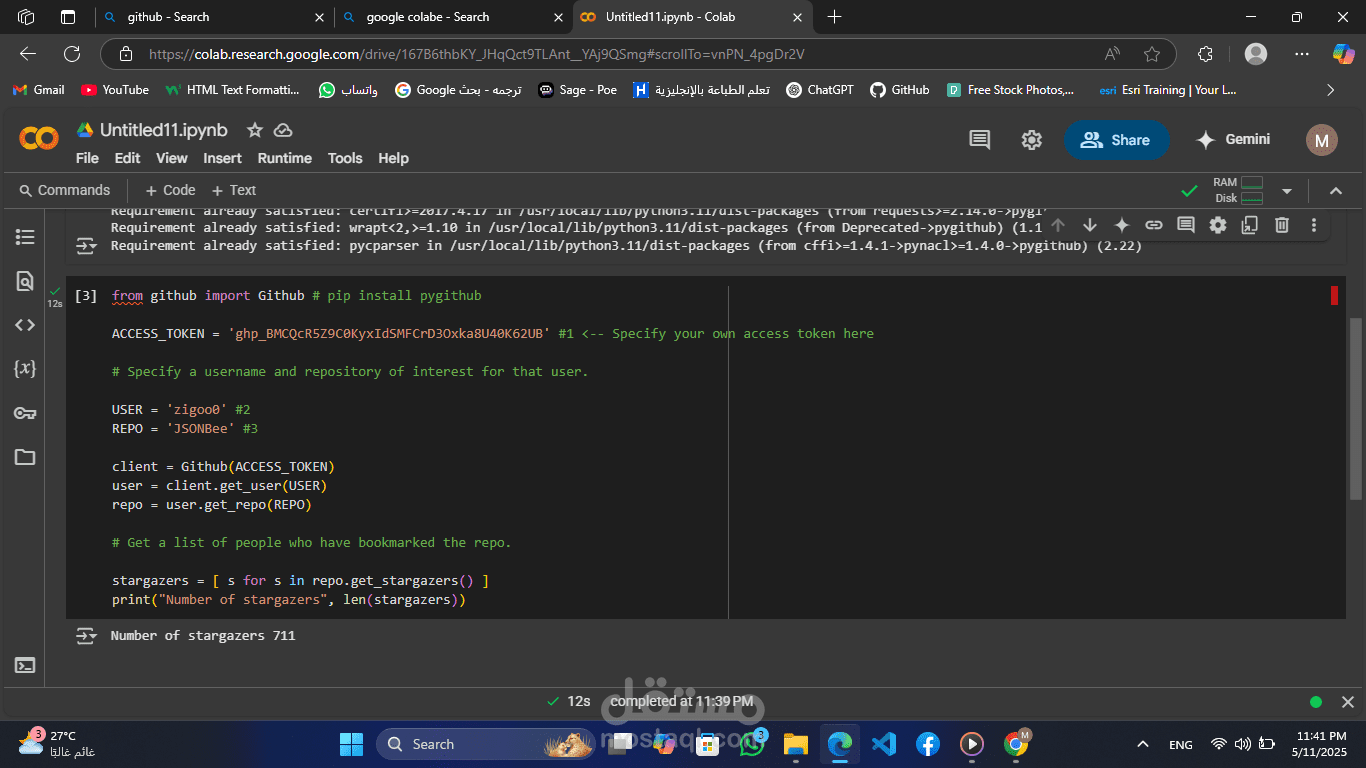The image size is (1366, 768).
Task: Click the 'Number of stargazers 711' output
Action: (x=203, y=636)
